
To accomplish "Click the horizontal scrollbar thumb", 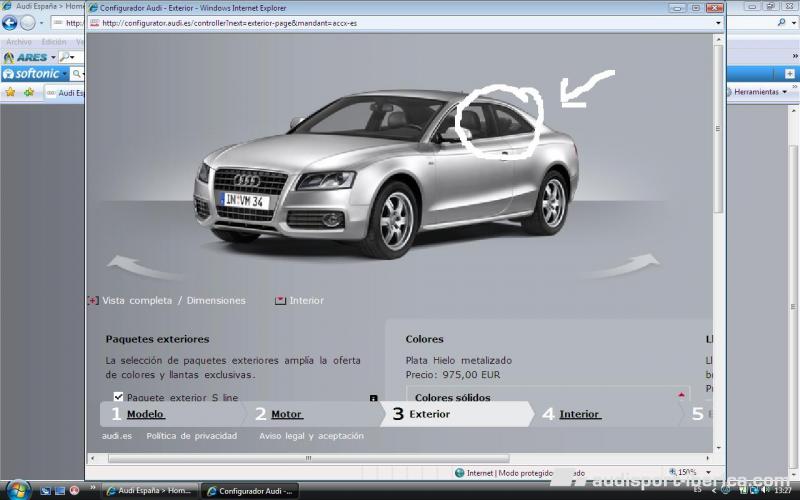I will pyautogui.click(x=308, y=458).
